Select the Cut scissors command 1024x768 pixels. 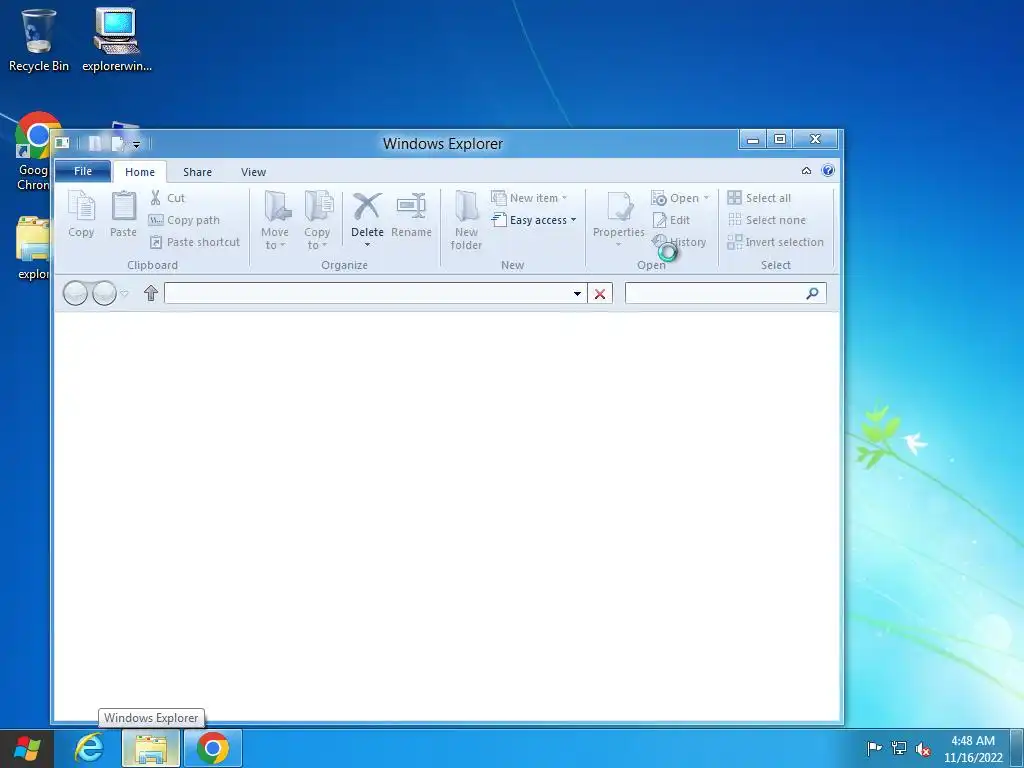[167, 198]
